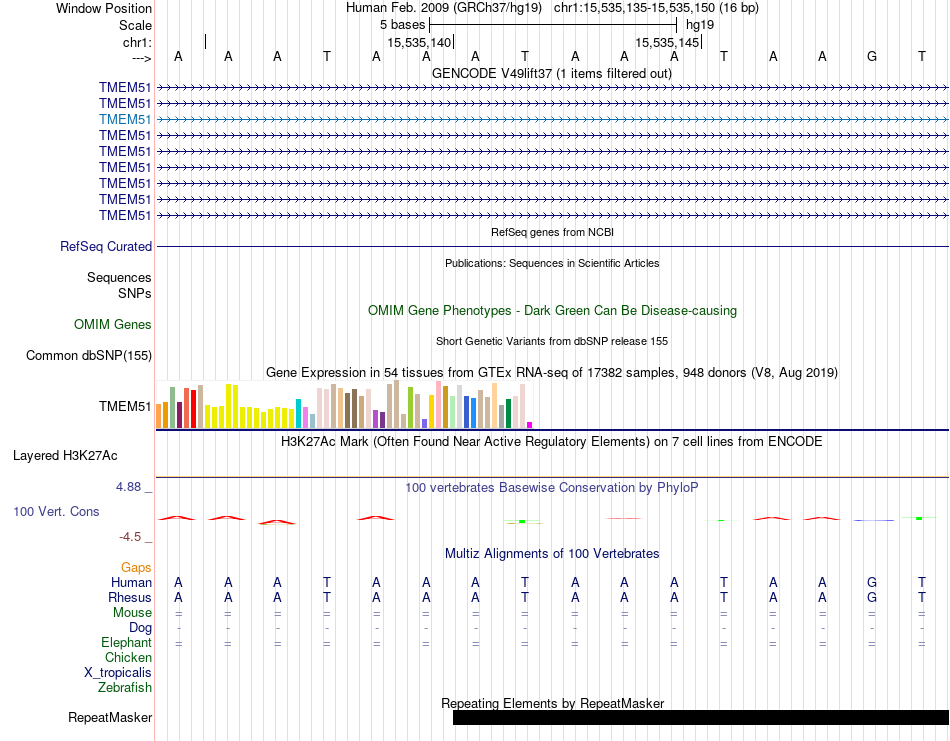The width and height of the screenshot is (950, 741).
Task: Select the OMIM Genes track label
Action: (113, 324)
